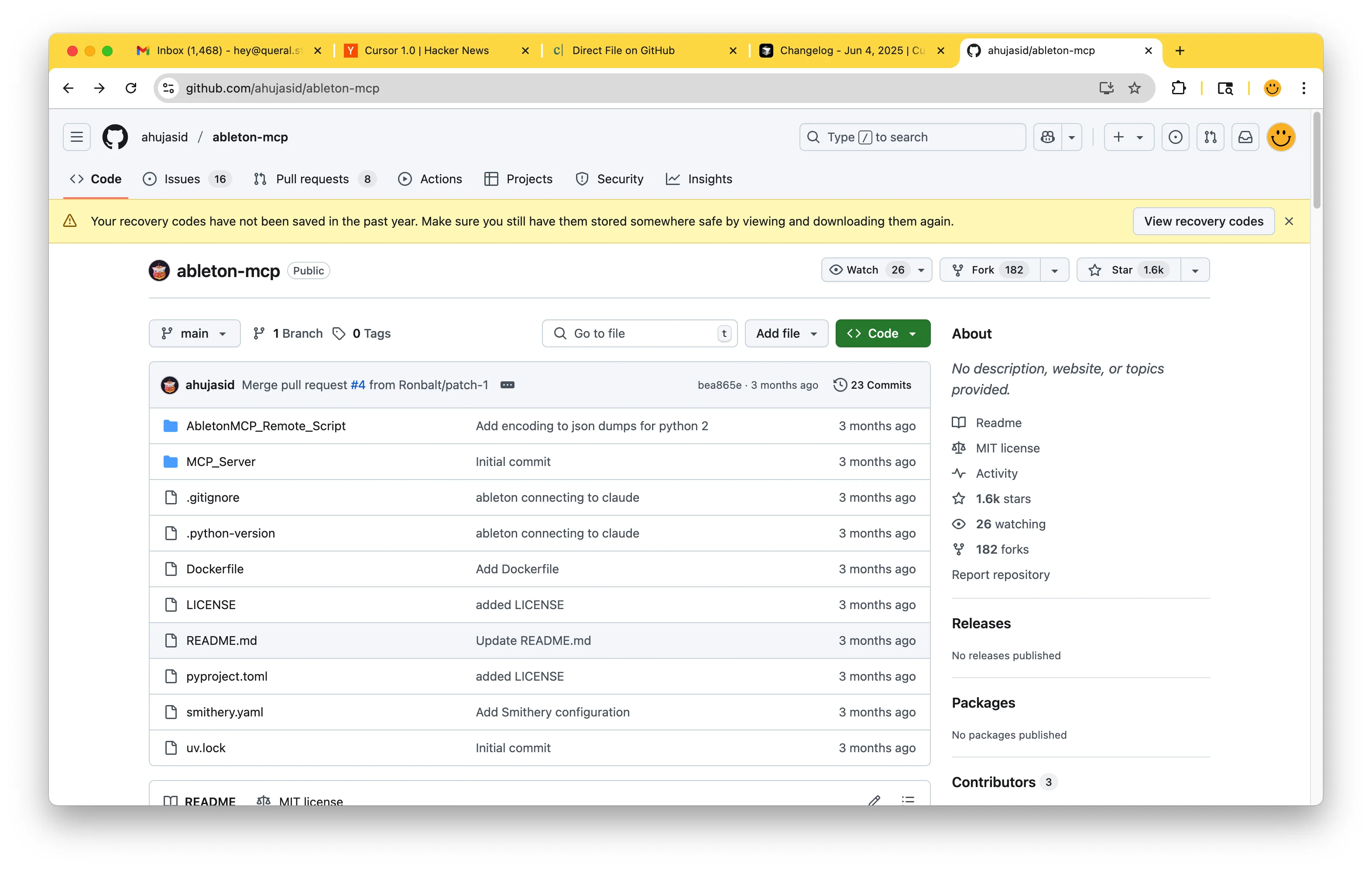The width and height of the screenshot is (1372, 870).
Task: Click the GitHub 'Type / to search' box
Action: (912, 137)
